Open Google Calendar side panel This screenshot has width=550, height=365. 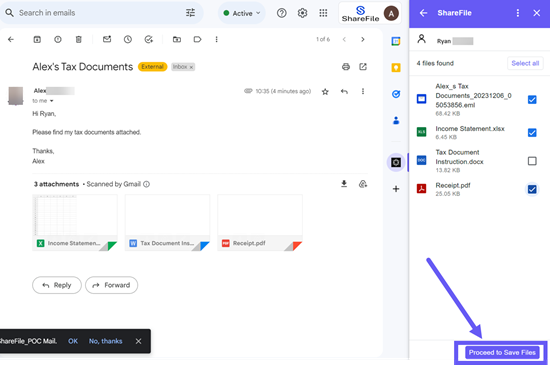(396, 41)
